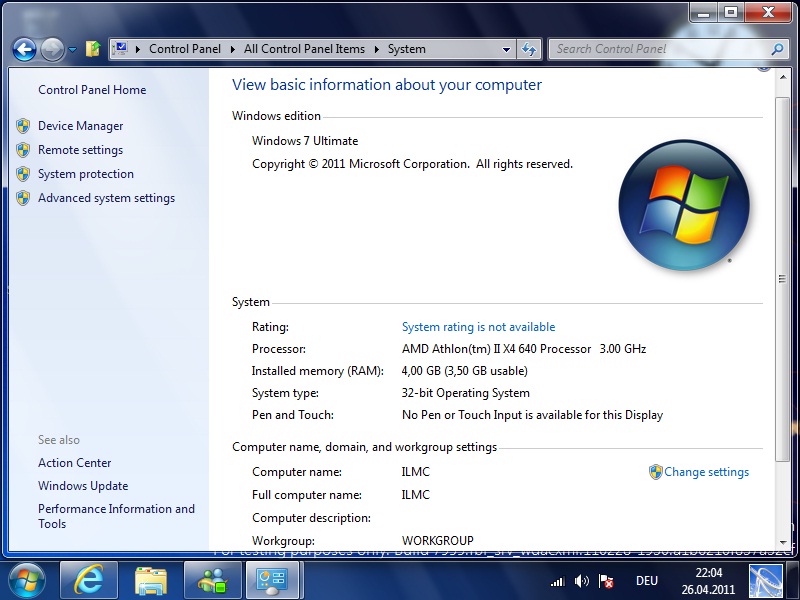The height and width of the screenshot is (600, 800).
Task: Click the ILMC value beside Full computer name
Action: pos(416,495)
